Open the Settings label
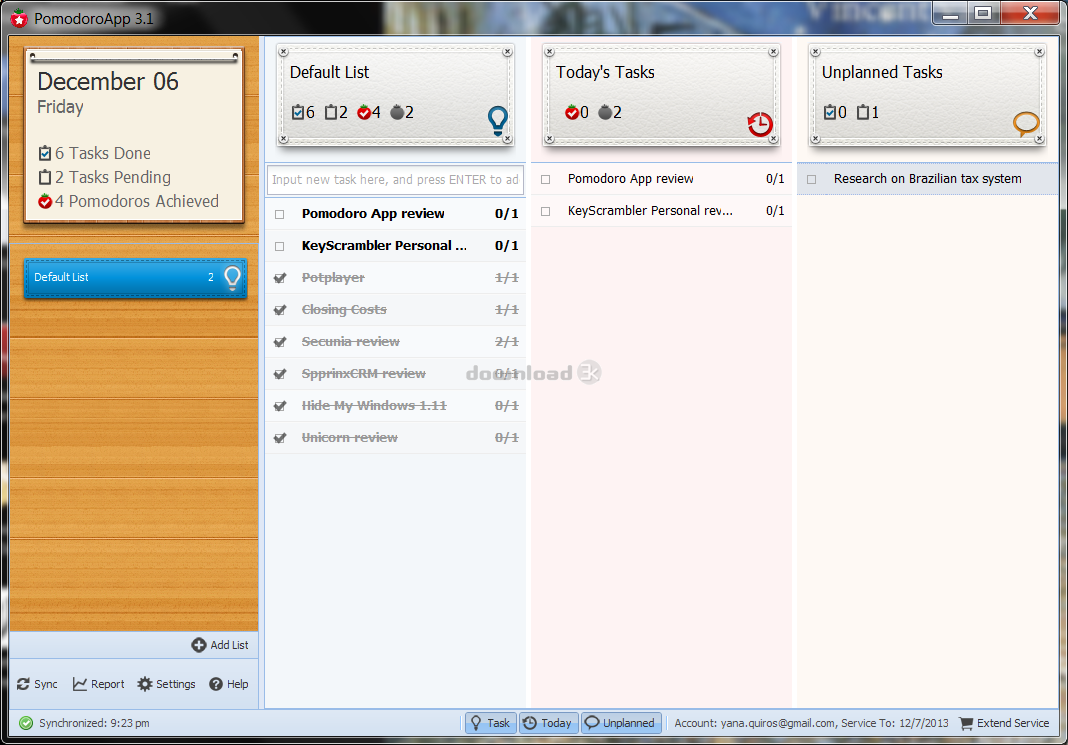Image resolution: width=1068 pixels, height=745 pixels. (x=176, y=684)
